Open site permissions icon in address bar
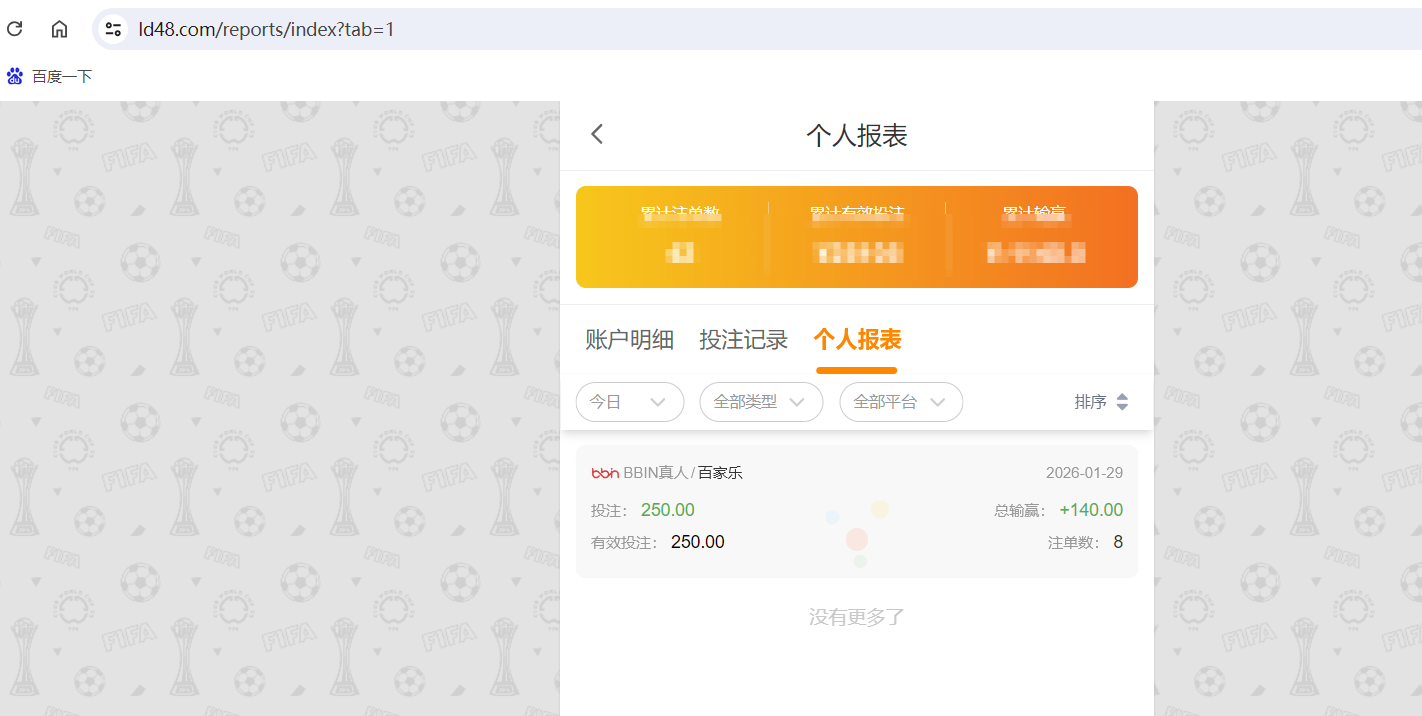 (x=112, y=29)
